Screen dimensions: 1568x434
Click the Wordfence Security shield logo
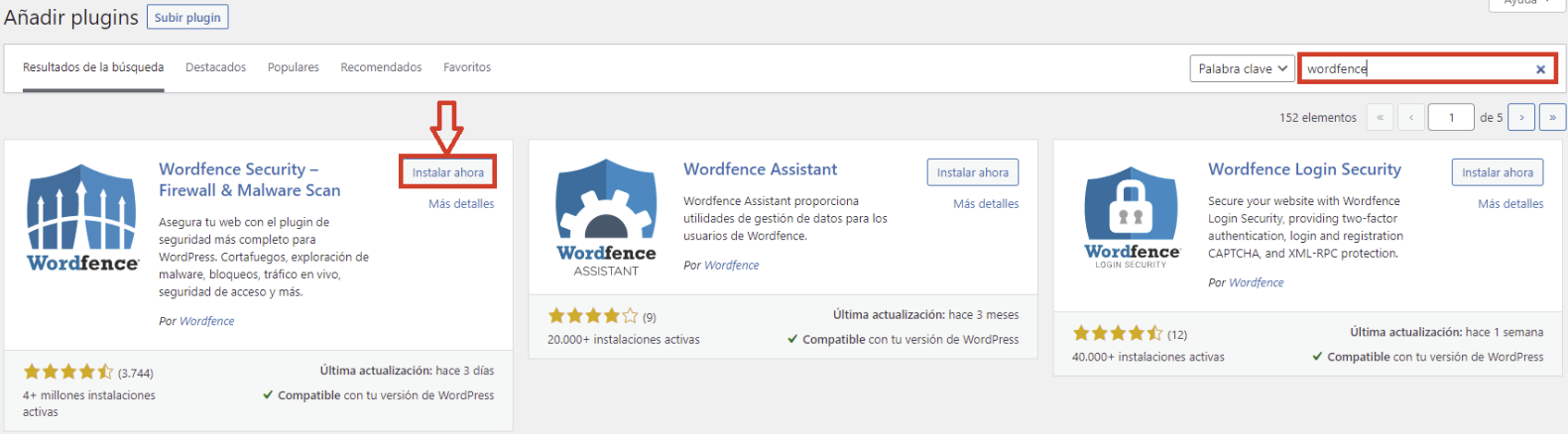click(x=82, y=218)
